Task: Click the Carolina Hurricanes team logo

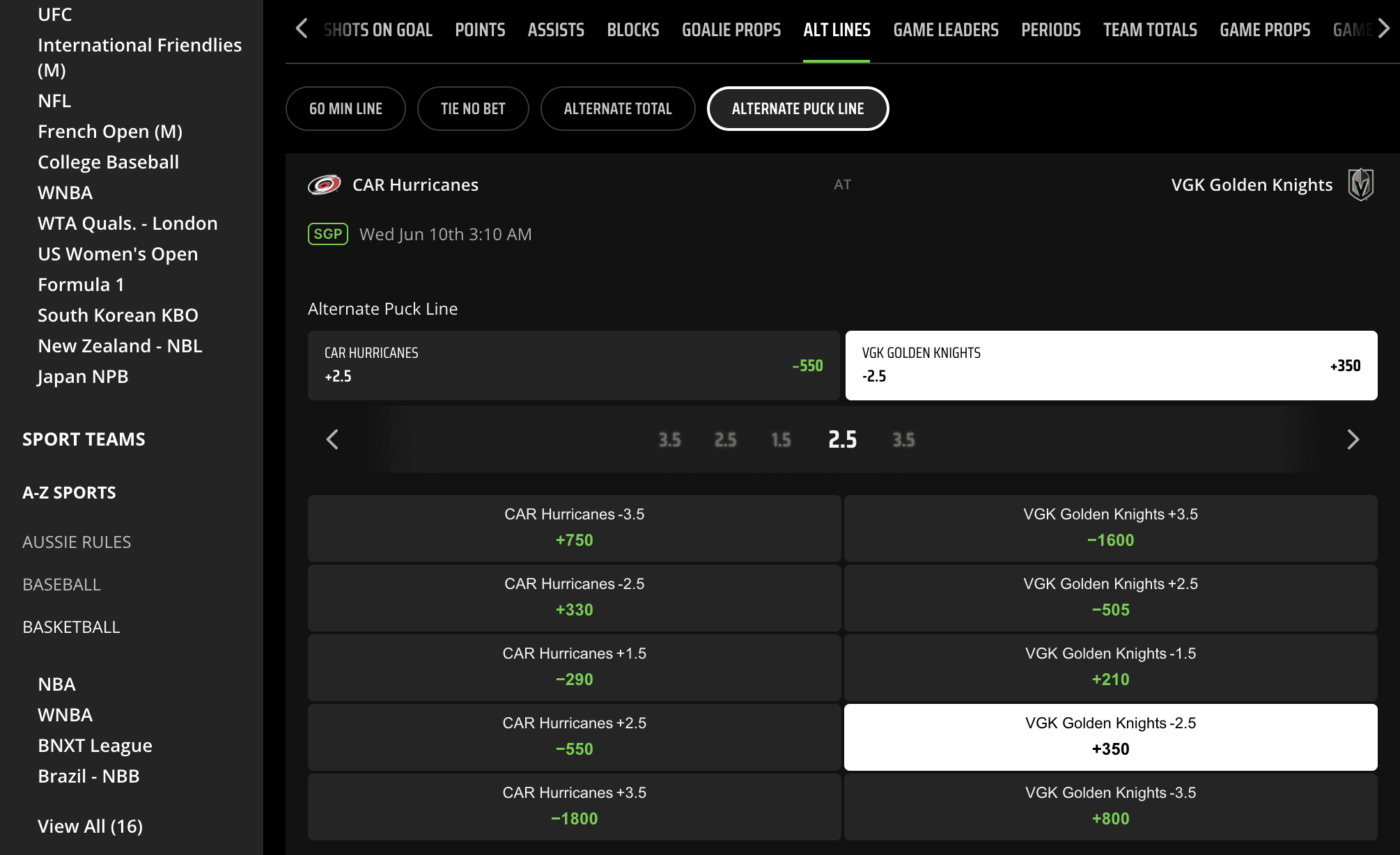Action: (325, 185)
